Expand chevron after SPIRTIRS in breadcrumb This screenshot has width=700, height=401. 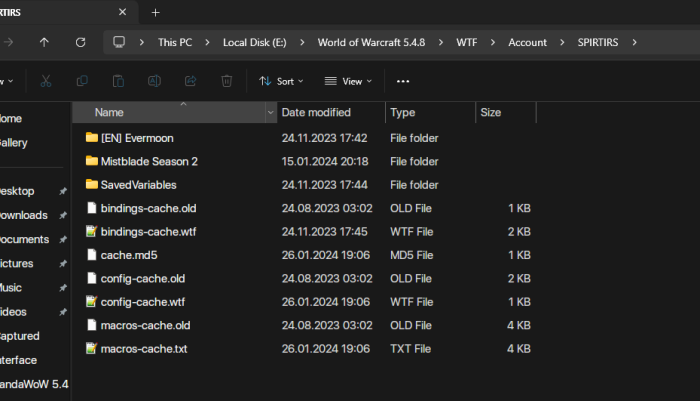click(x=634, y=43)
